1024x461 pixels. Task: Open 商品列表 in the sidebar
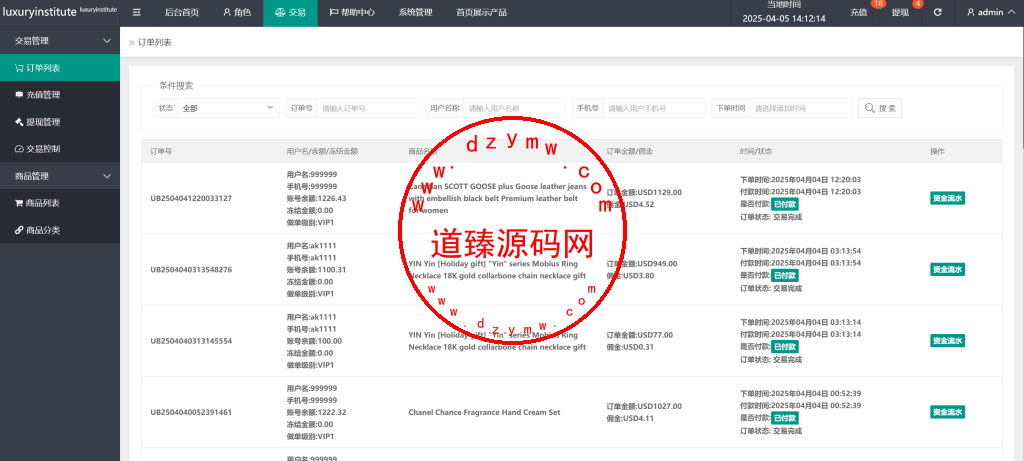tap(60, 203)
